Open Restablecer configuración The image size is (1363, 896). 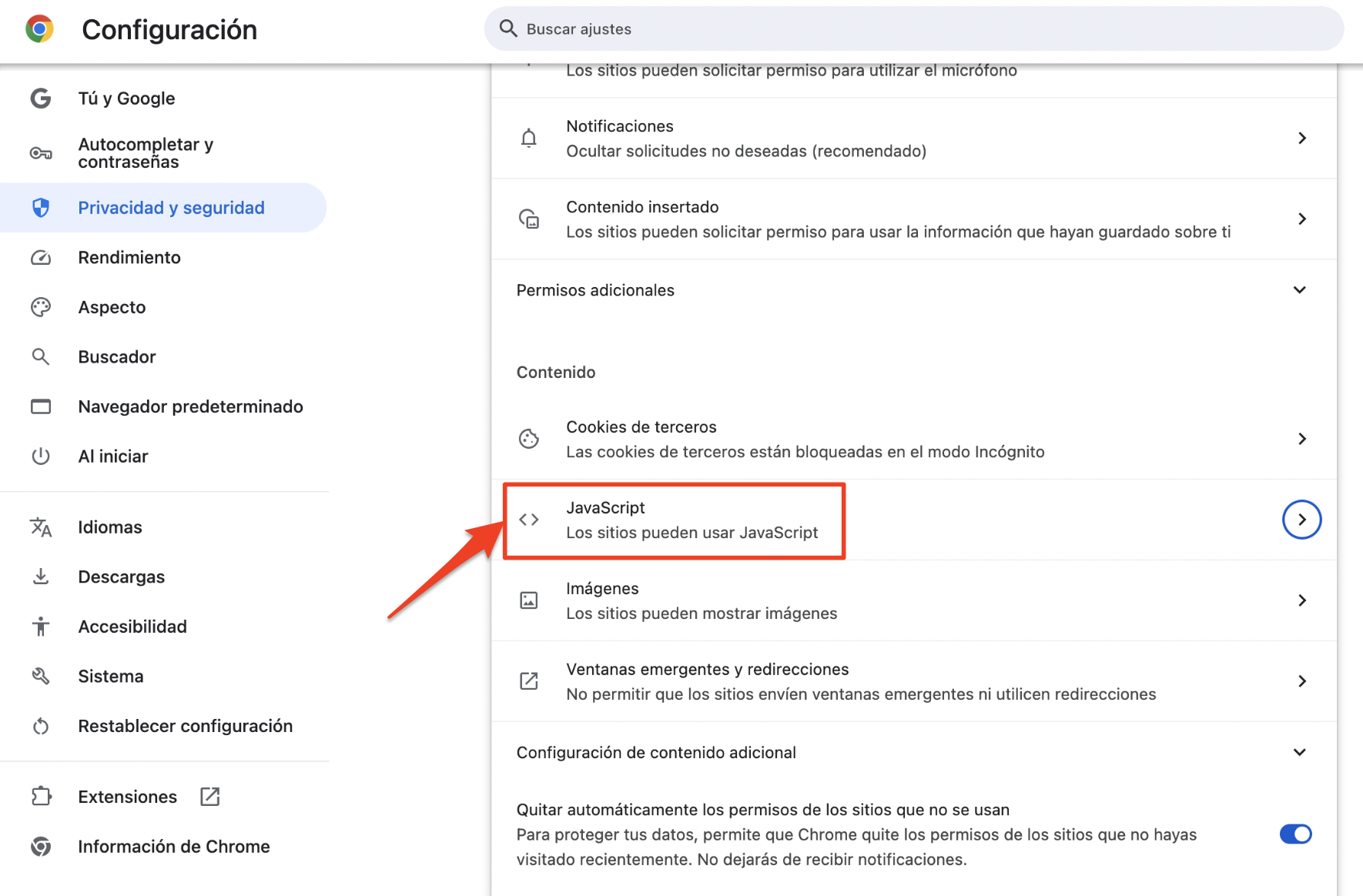coord(185,726)
